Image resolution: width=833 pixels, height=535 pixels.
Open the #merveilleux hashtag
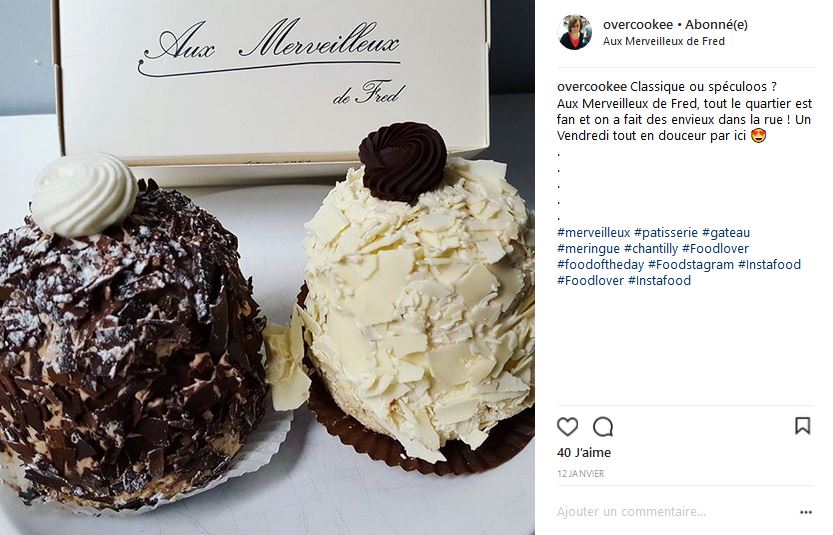click(x=593, y=233)
